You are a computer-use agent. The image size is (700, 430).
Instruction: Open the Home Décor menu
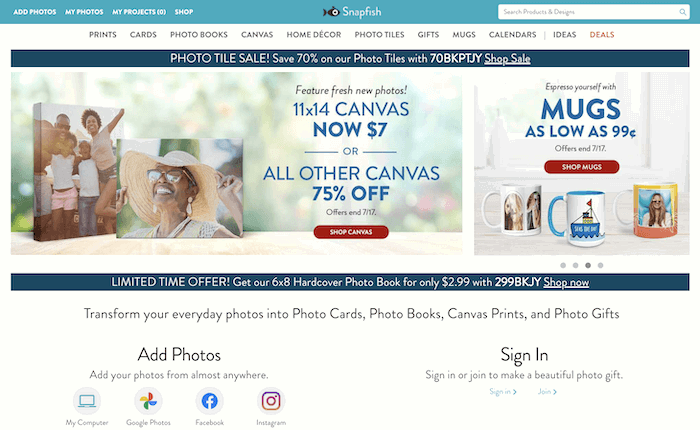(314, 35)
